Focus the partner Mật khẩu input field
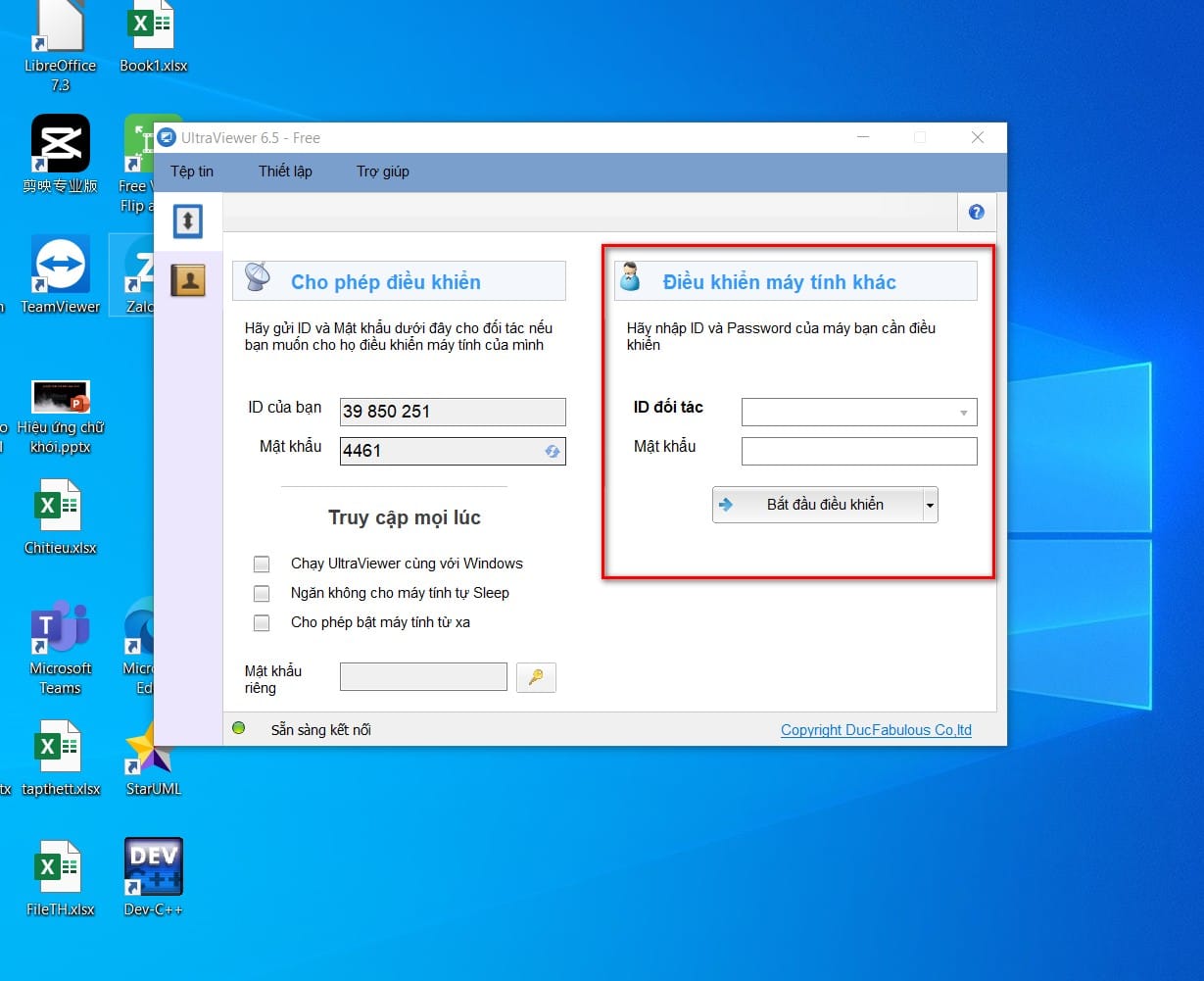This screenshot has height=981, width=1204. (x=859, y=451)
